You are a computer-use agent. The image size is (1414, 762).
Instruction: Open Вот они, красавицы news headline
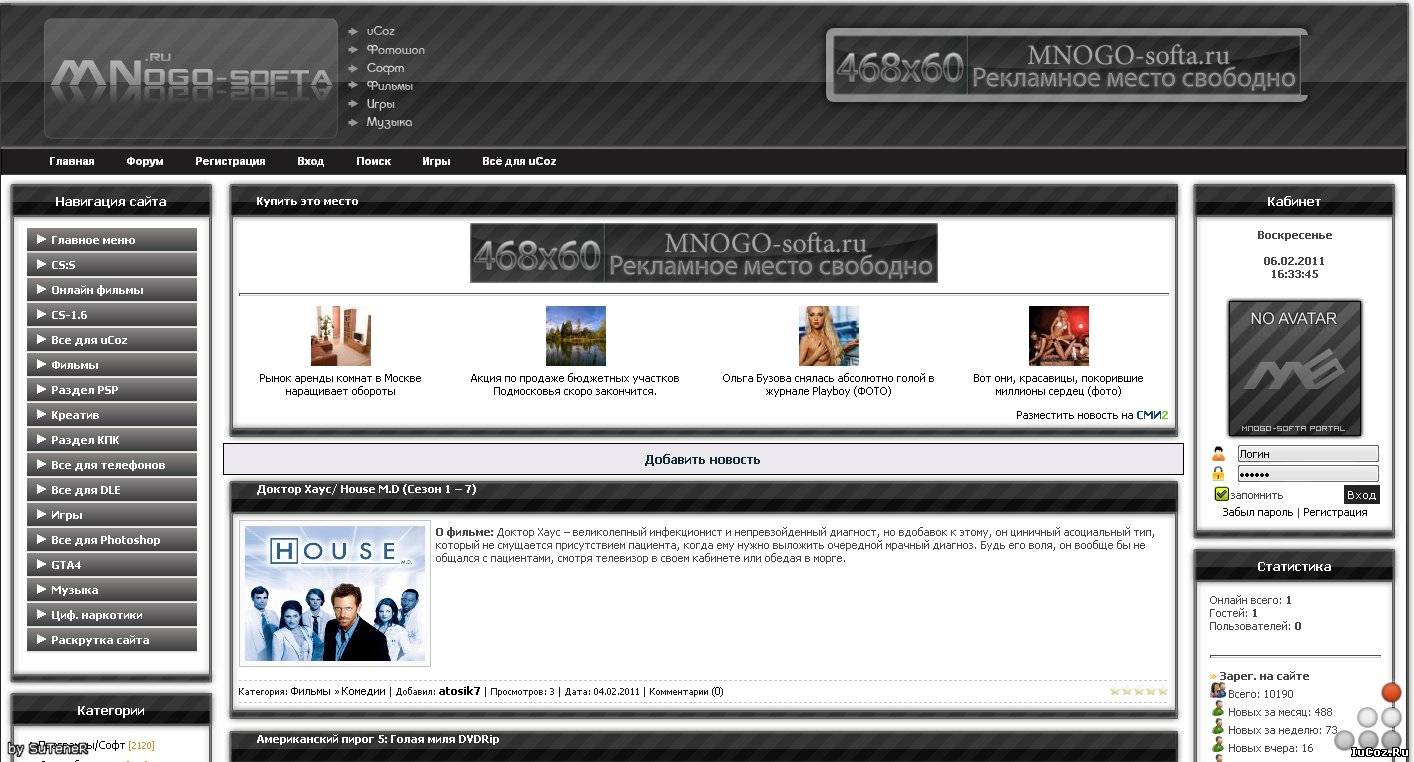coord(1058,385)
